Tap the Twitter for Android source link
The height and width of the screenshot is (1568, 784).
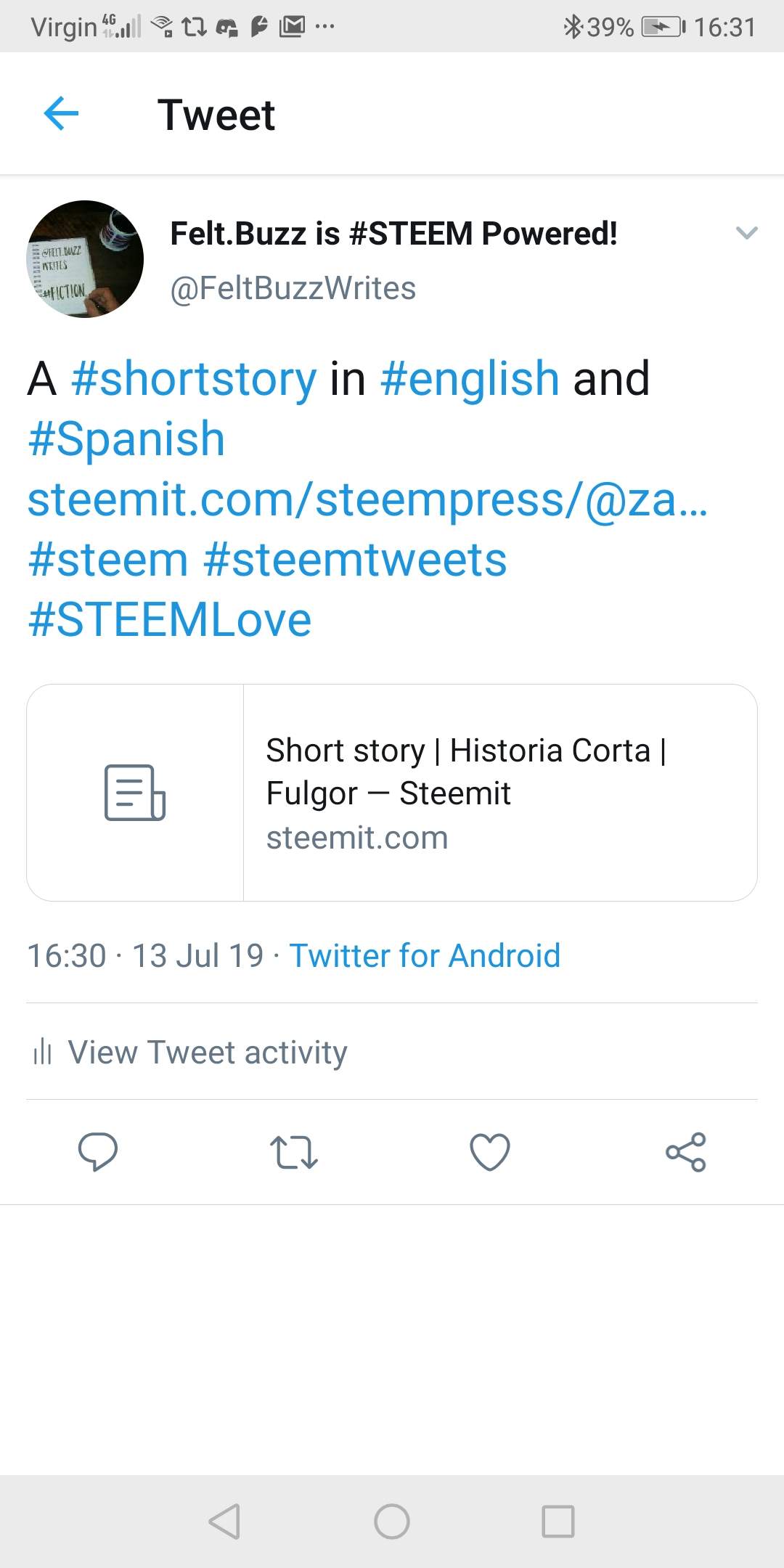tap(425, 955)
